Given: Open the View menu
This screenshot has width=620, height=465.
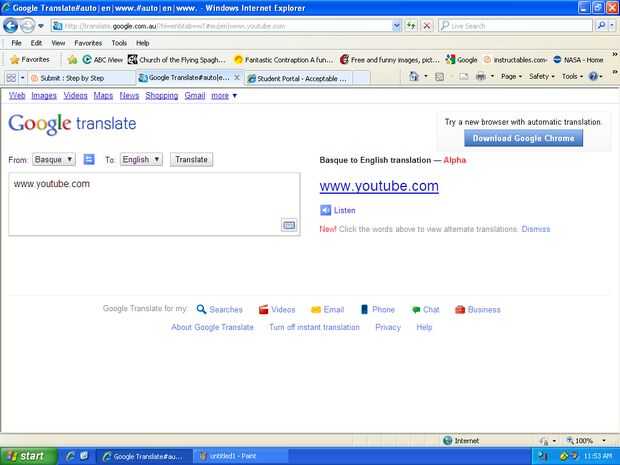Looking at the screenshot, I should click(58, 43).
